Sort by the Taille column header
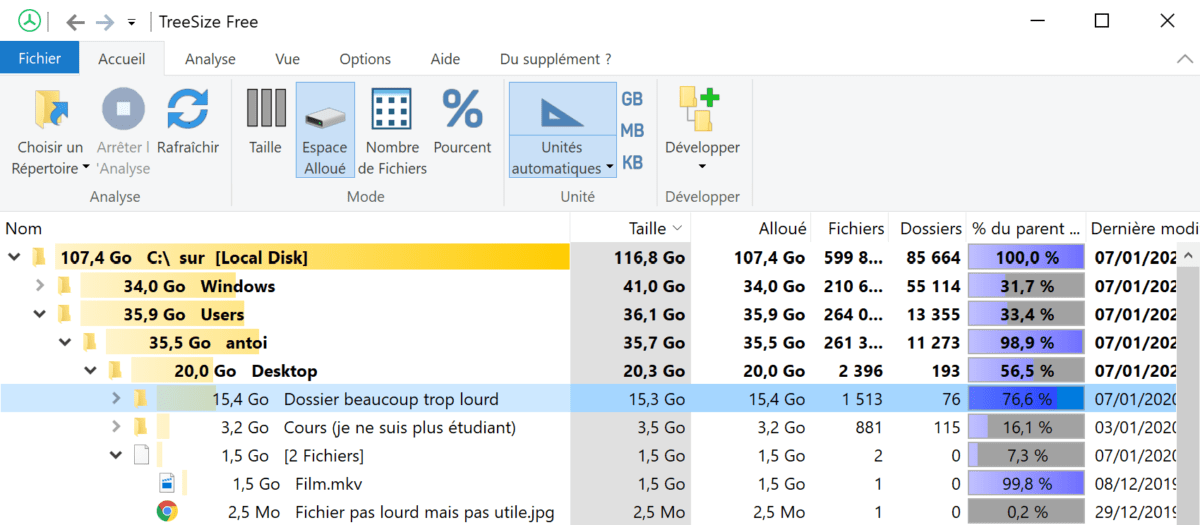The image size is (1200, 525). [646, 229]
